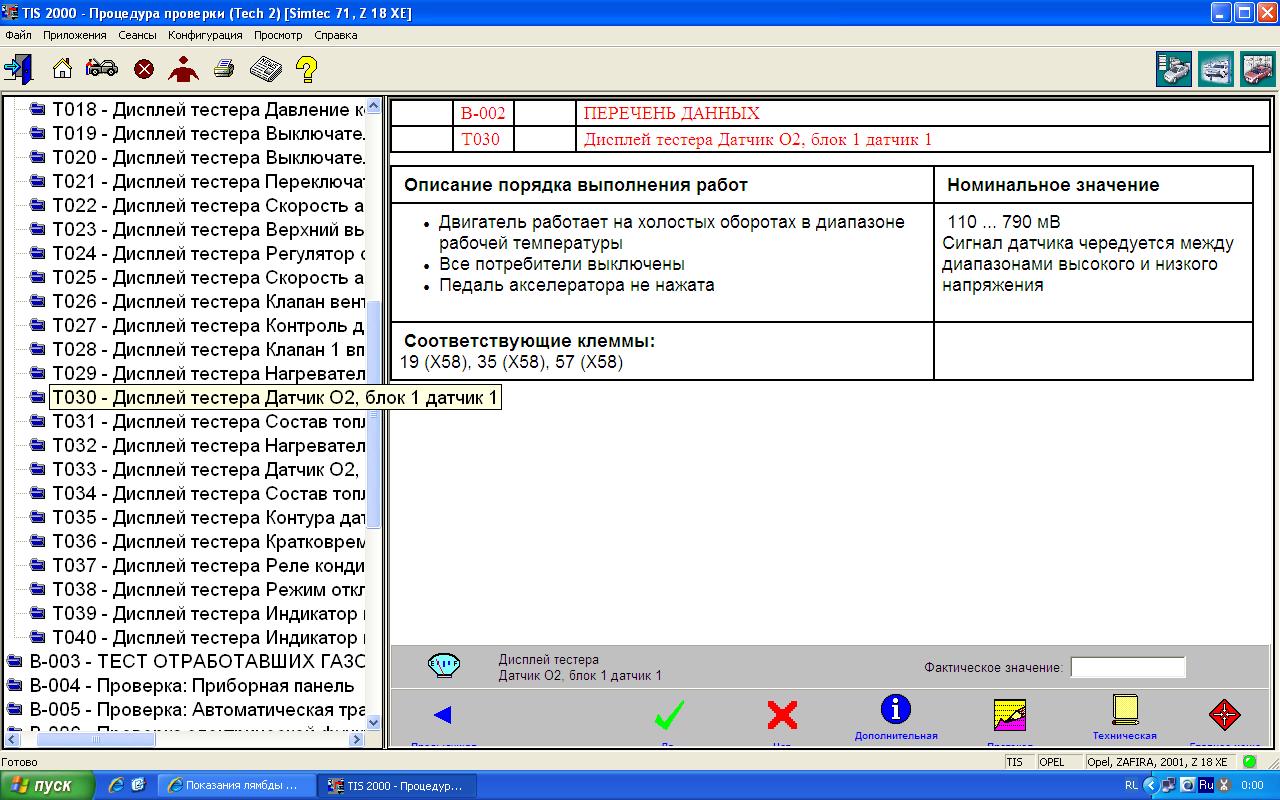Image resolution: width=1280 pixels, height=800 pixels.
Task: Click green status light in status bar
Action: coord(1250,762)
